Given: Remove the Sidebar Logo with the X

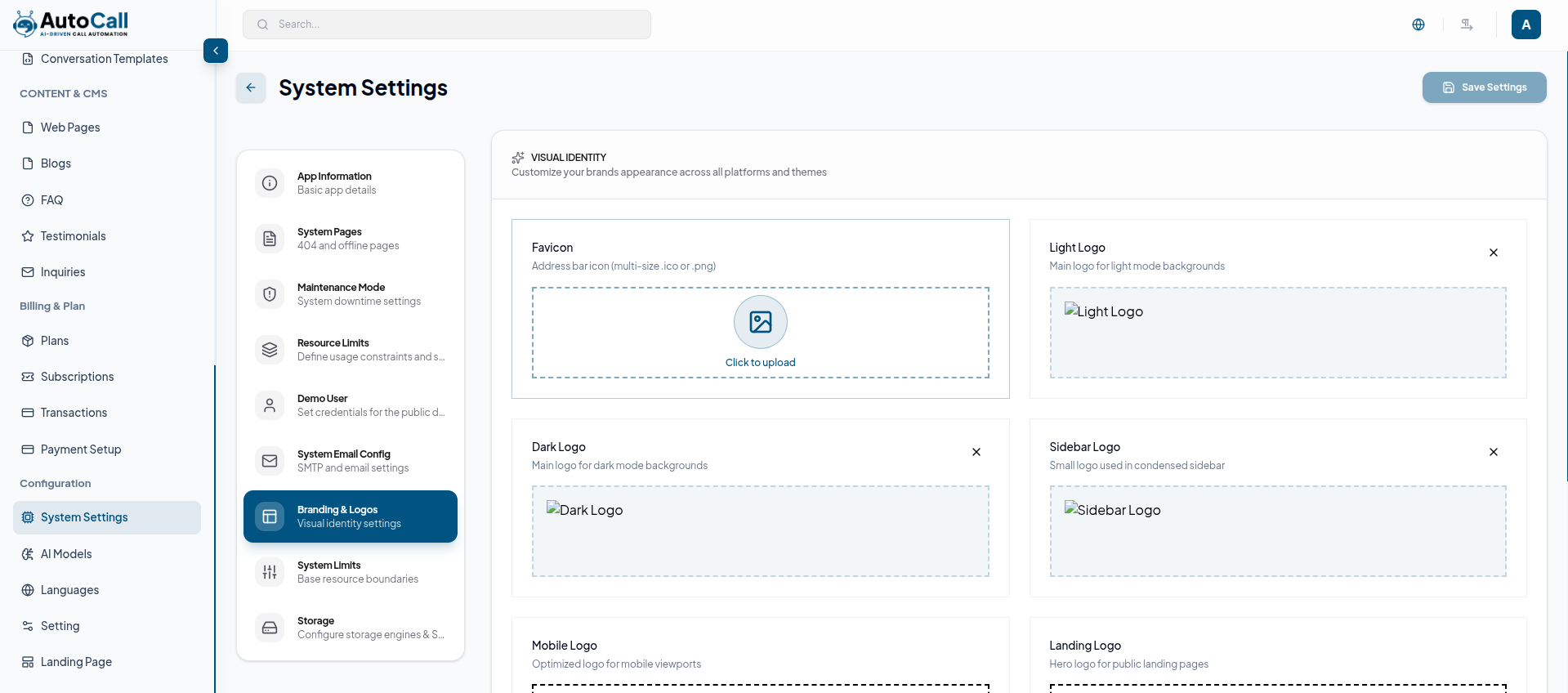Looking at the screenshot, I should coord(1494,452).
